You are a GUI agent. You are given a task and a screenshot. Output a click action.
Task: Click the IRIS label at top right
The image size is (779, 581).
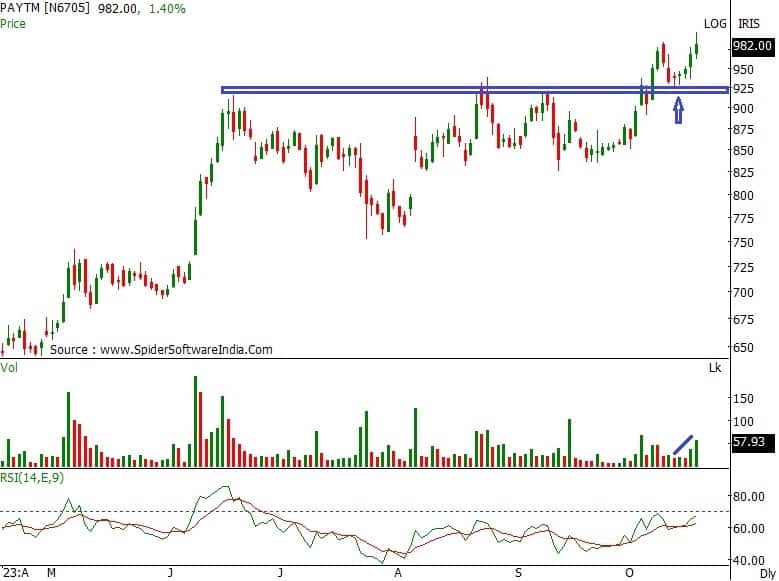tap(749, 23)
